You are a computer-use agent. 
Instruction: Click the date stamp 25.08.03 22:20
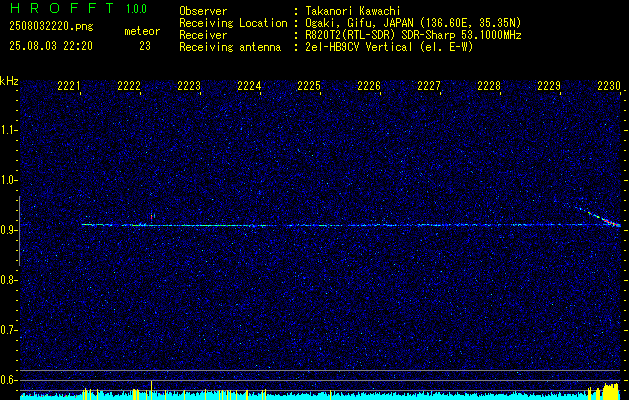point(51,46)
